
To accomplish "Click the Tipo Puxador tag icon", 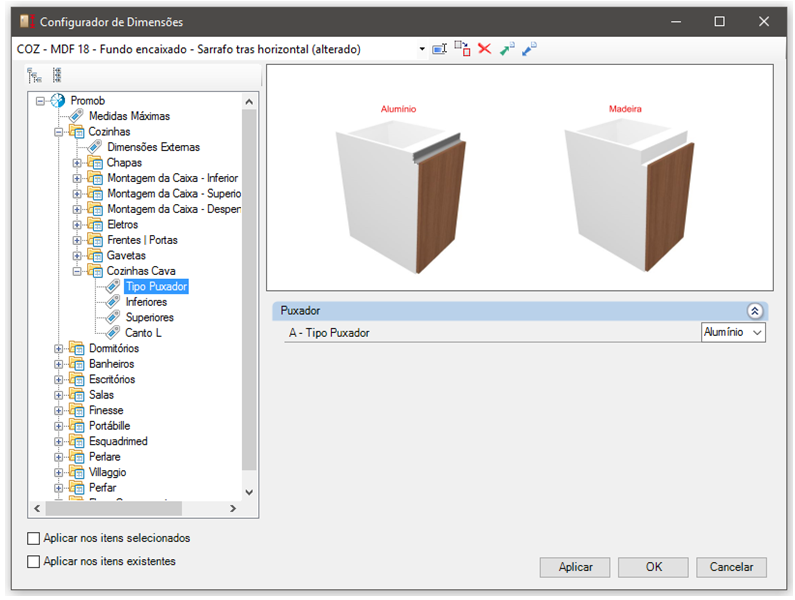I will tap(113, 286).
